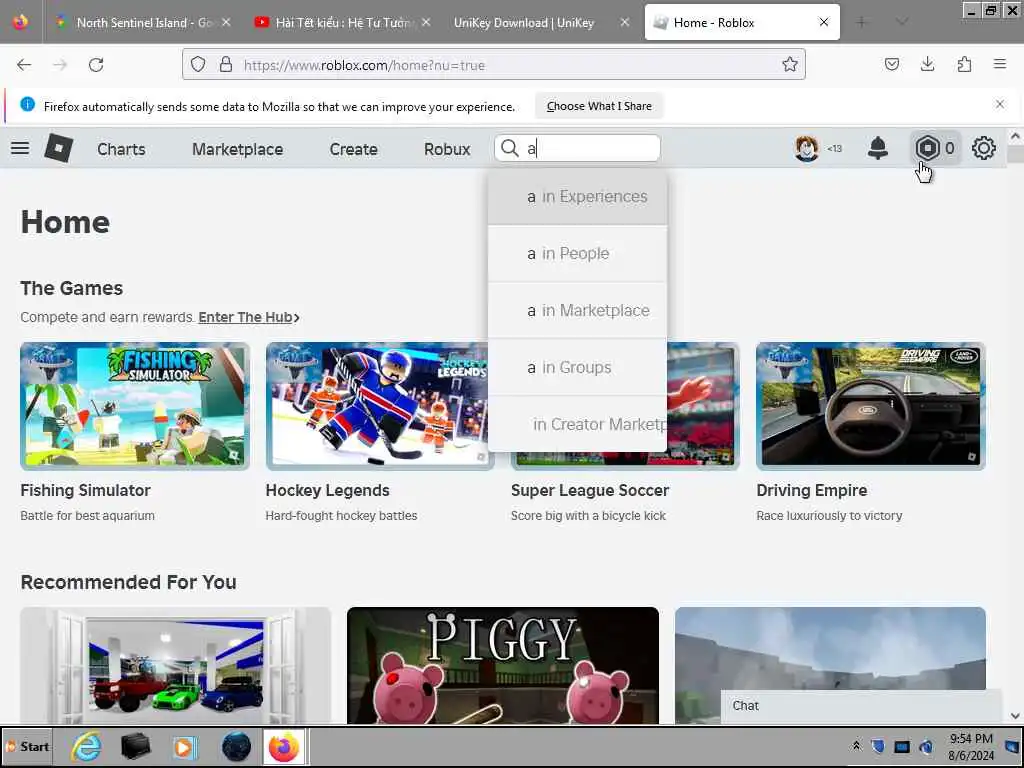
Task: Click the Firefox URL address bar
Action: (x=494, y=65)
